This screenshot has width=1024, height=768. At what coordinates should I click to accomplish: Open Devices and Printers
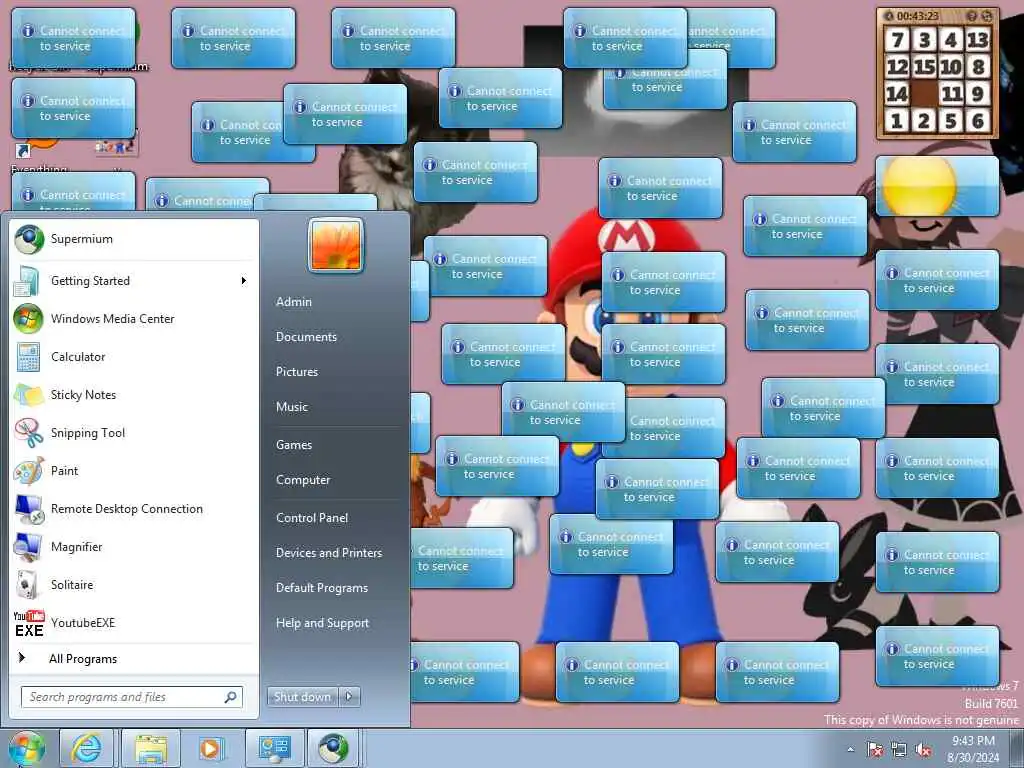[x=329, y=553]
